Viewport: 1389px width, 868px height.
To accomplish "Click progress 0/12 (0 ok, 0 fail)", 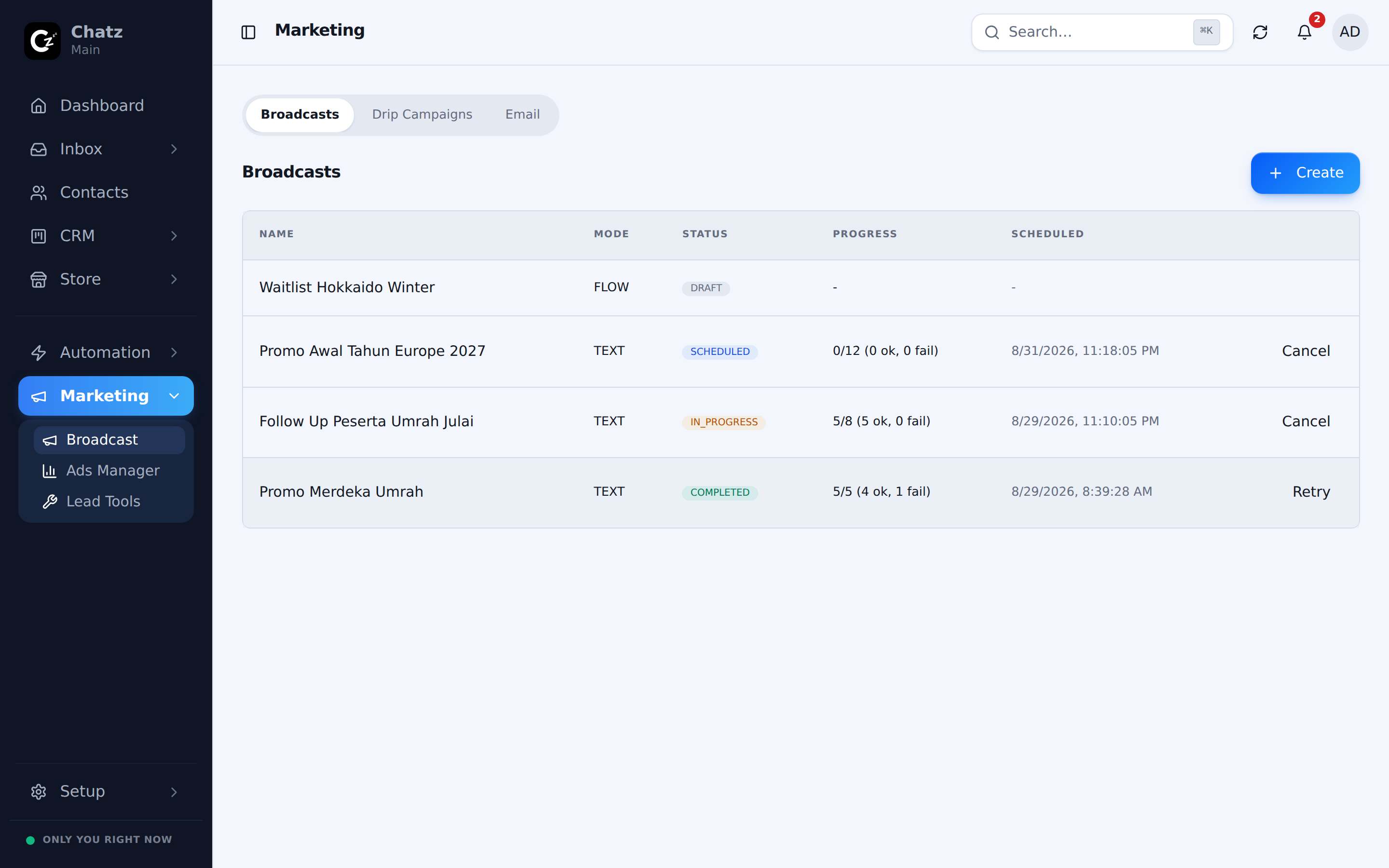I will pos(885,351).
